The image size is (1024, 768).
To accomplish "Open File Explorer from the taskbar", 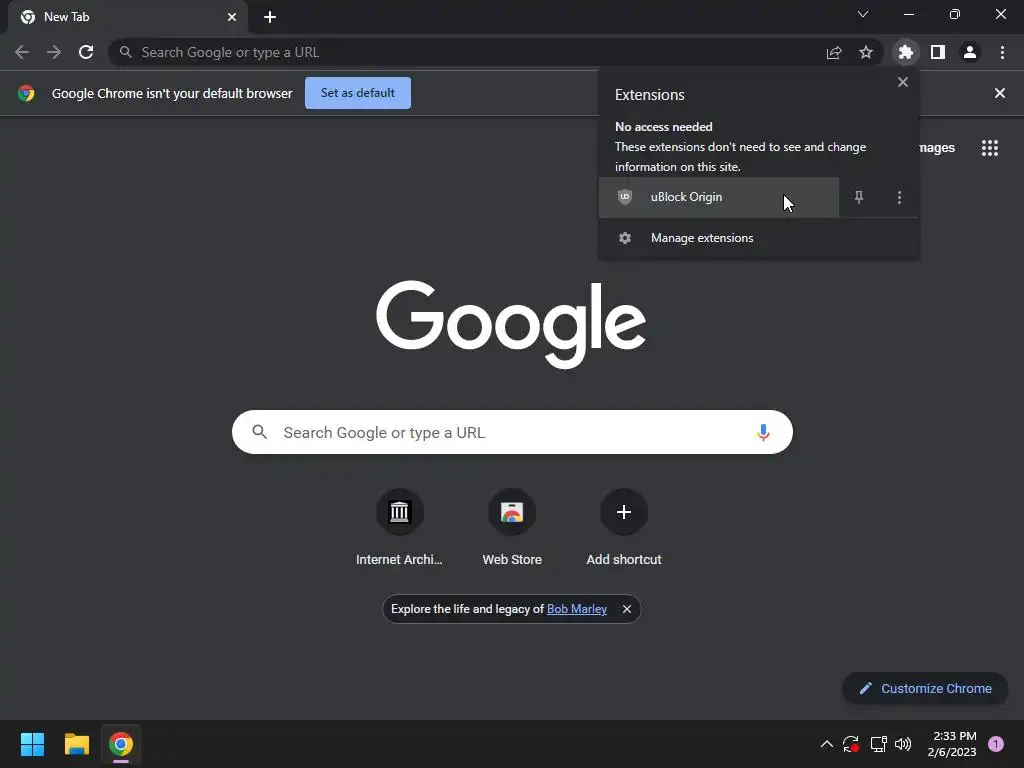I will [x=76, y=744].
